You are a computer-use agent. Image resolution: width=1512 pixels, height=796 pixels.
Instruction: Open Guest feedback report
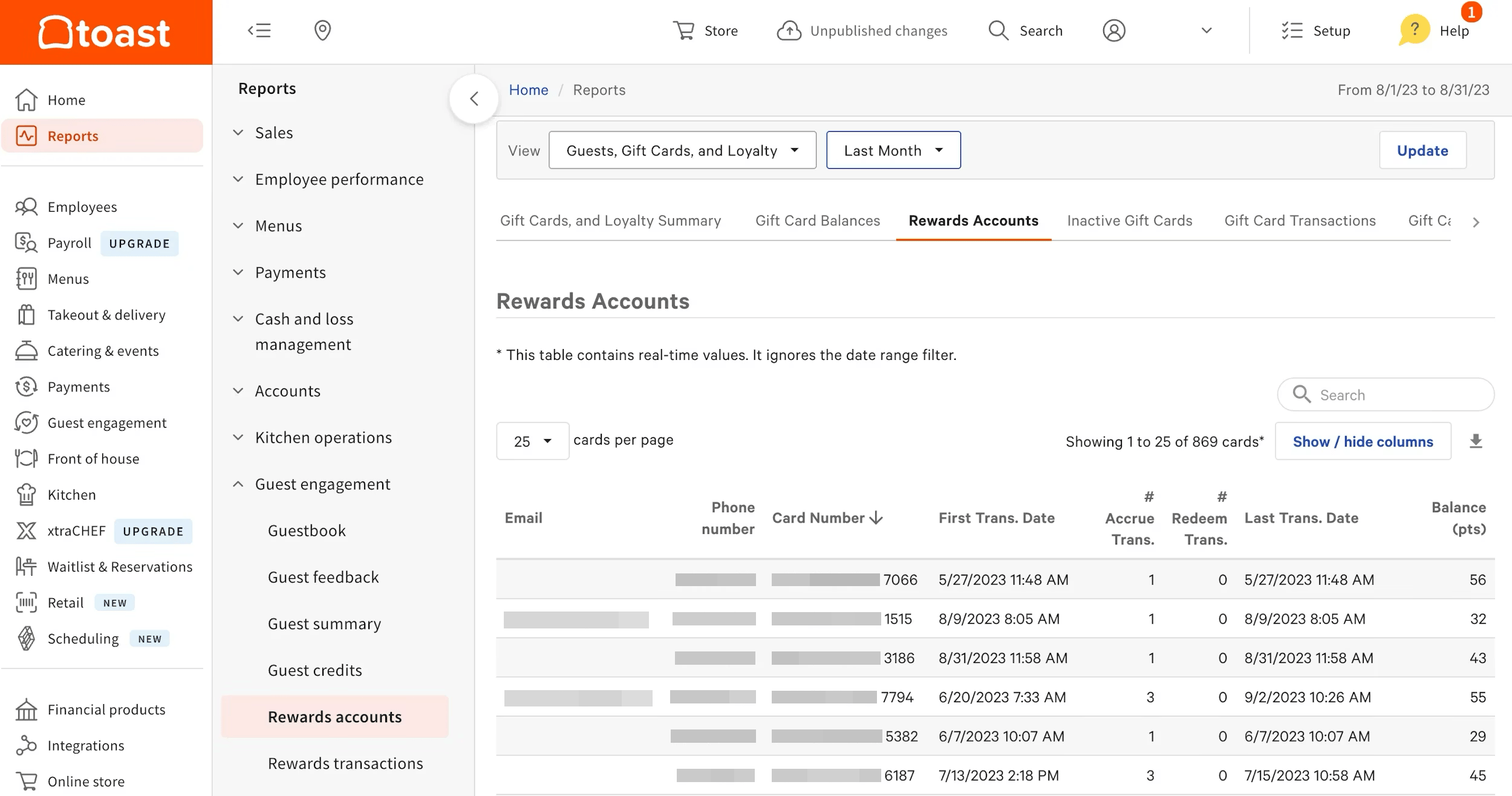point(323,577)
